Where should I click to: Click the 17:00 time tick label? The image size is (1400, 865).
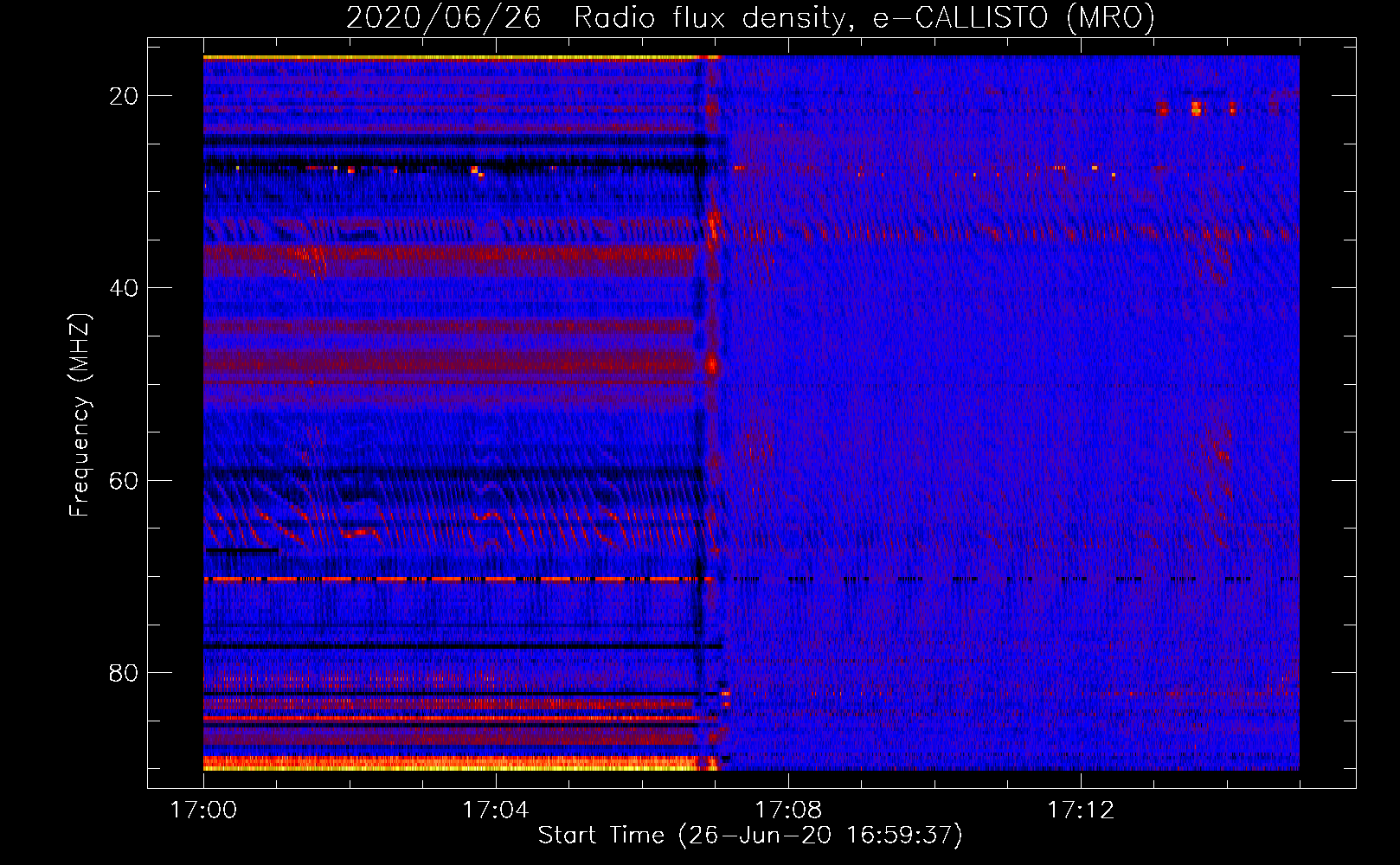(x=203, y=811)
